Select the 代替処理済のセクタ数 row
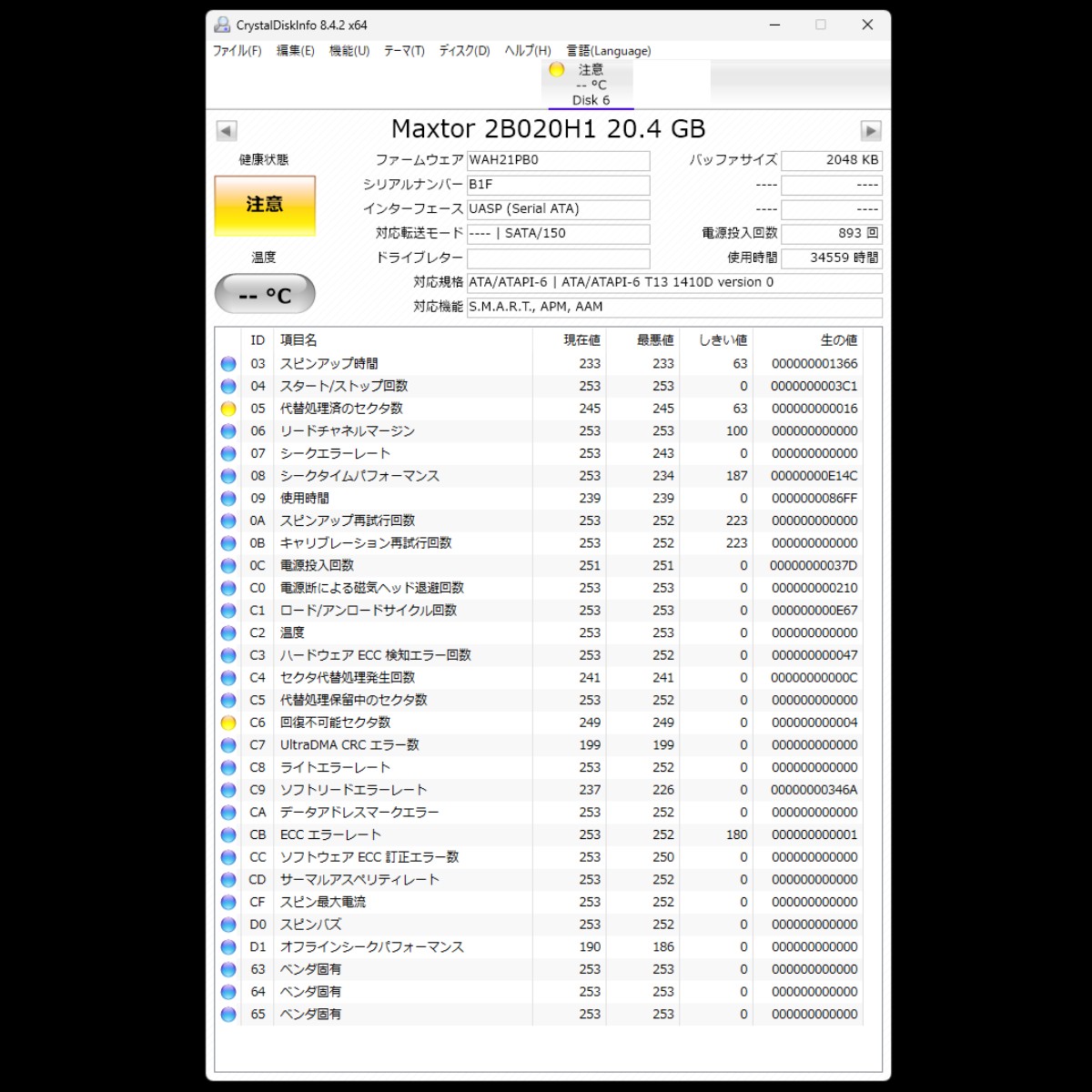This screenshot has width=1092, height=1092. point(539,409)
